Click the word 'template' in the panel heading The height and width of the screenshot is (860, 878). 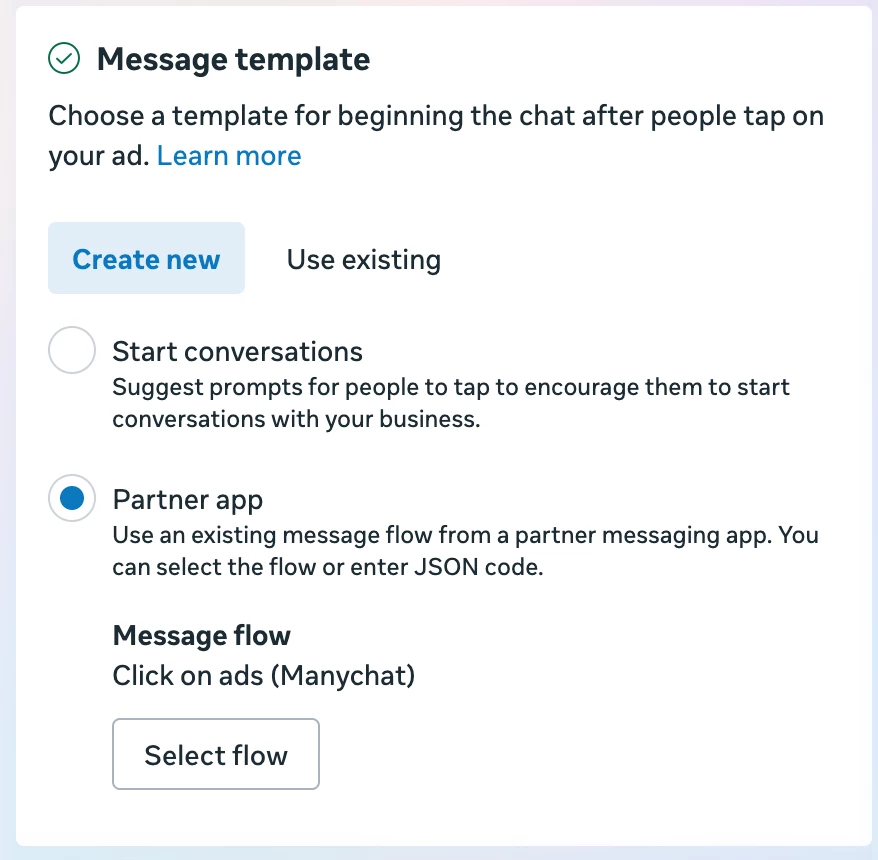point(302,60)
